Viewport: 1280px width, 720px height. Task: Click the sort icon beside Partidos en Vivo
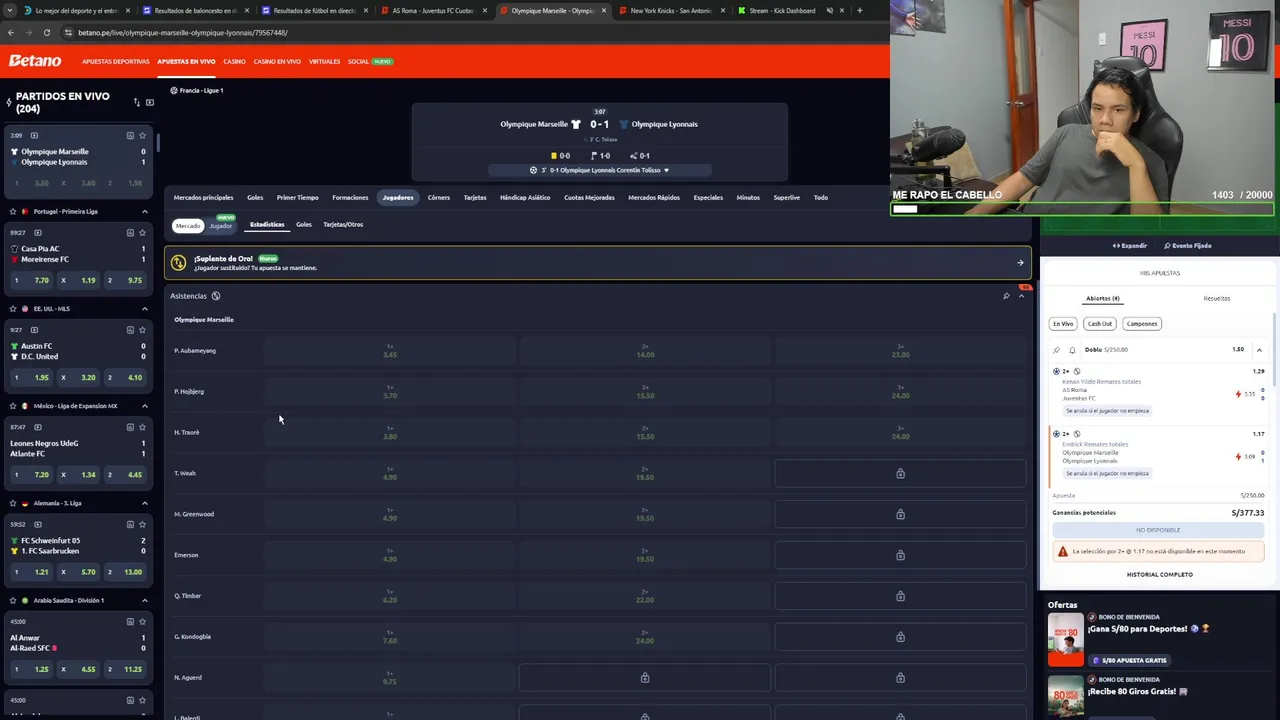coord(137,102)
